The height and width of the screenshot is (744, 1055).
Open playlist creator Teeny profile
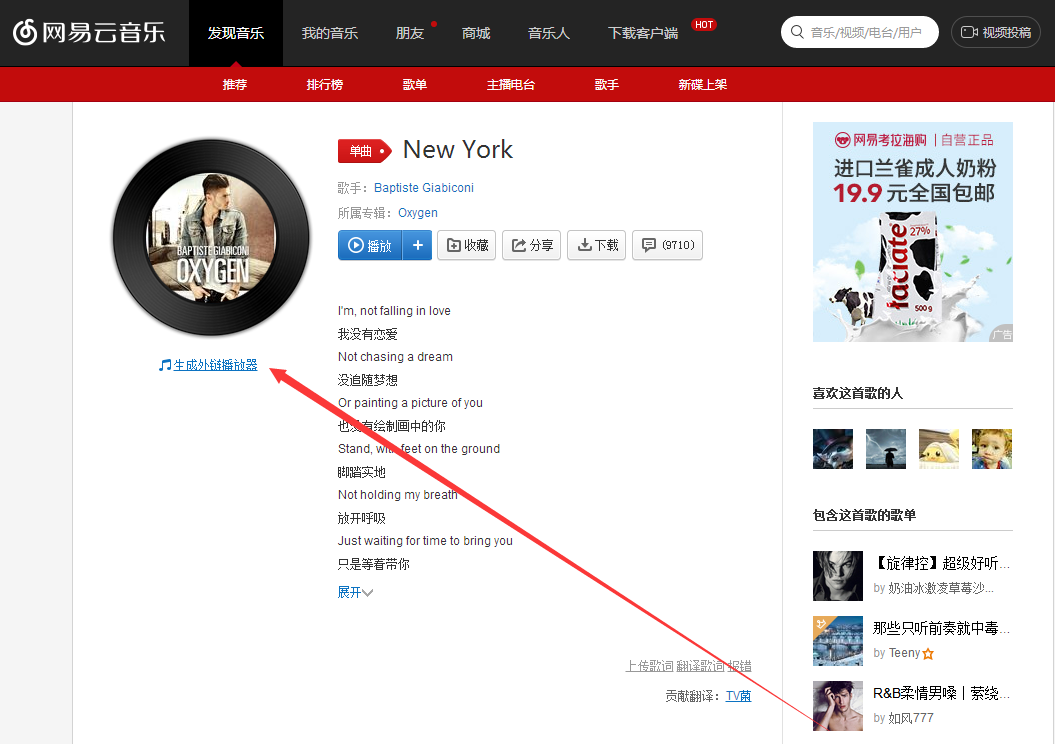904,653
